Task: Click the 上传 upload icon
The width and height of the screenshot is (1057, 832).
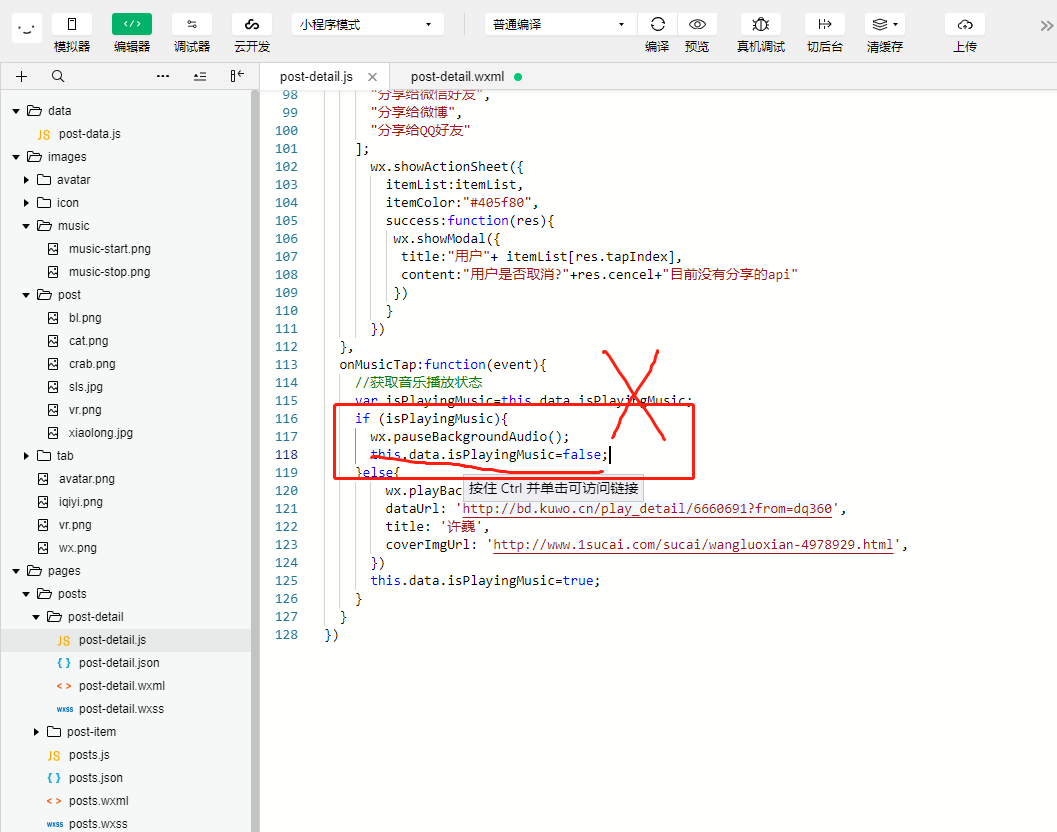Action: click(x=965, y=24)
